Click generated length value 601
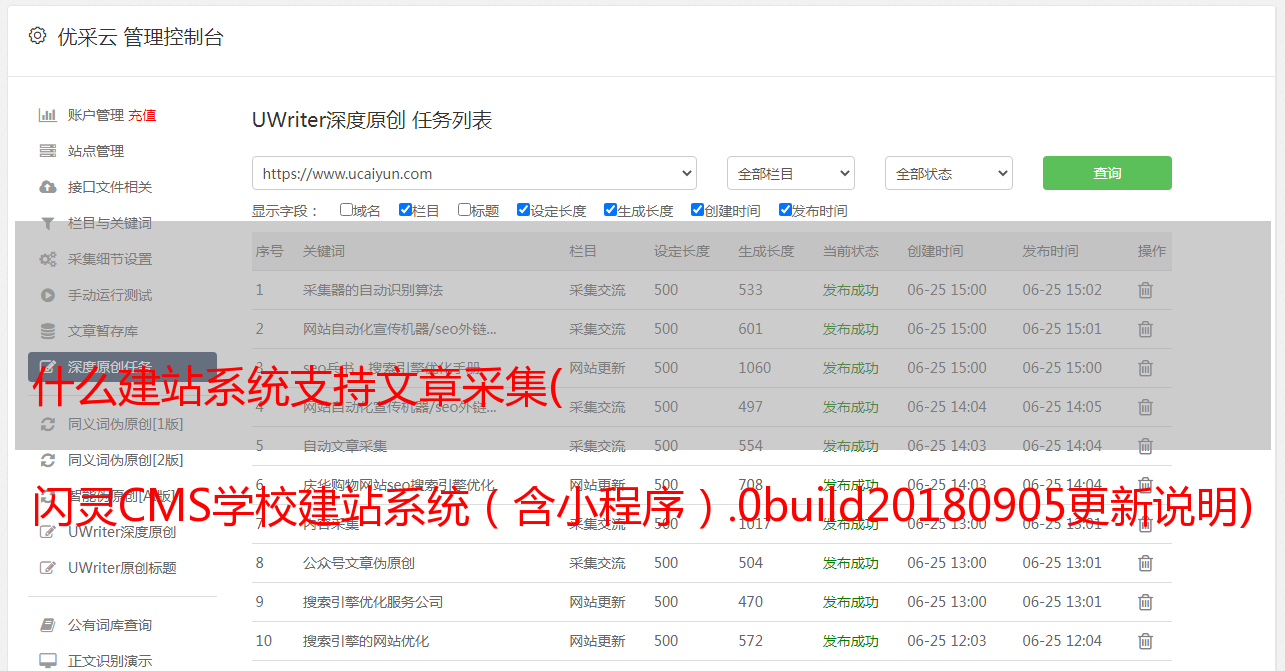The height and width of the screenshot is (671, 1285). pos(750,329)
